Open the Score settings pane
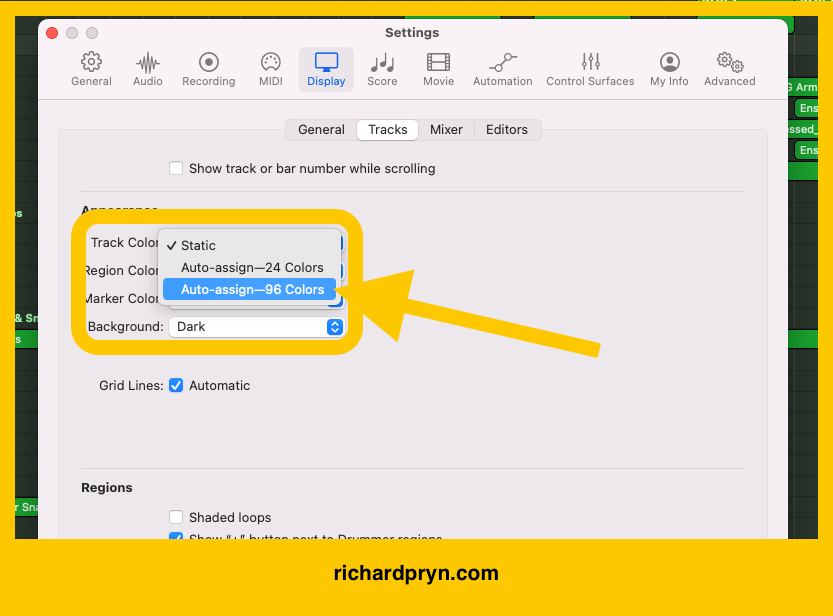This screenshot has height=616, width=833. click(x=382, y=70)
